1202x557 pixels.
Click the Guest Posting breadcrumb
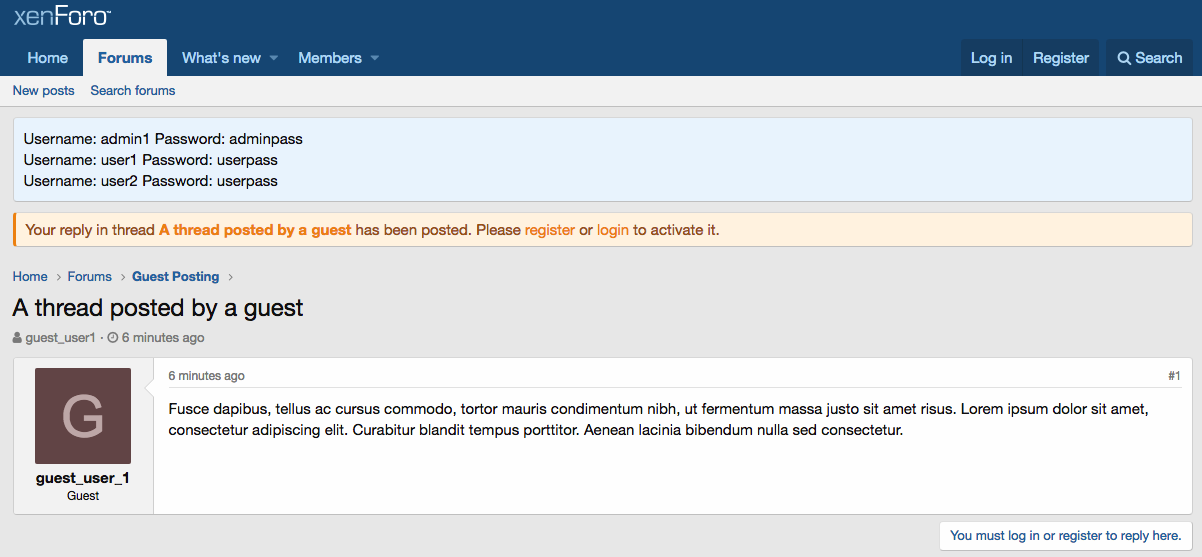tap(175, 276)
